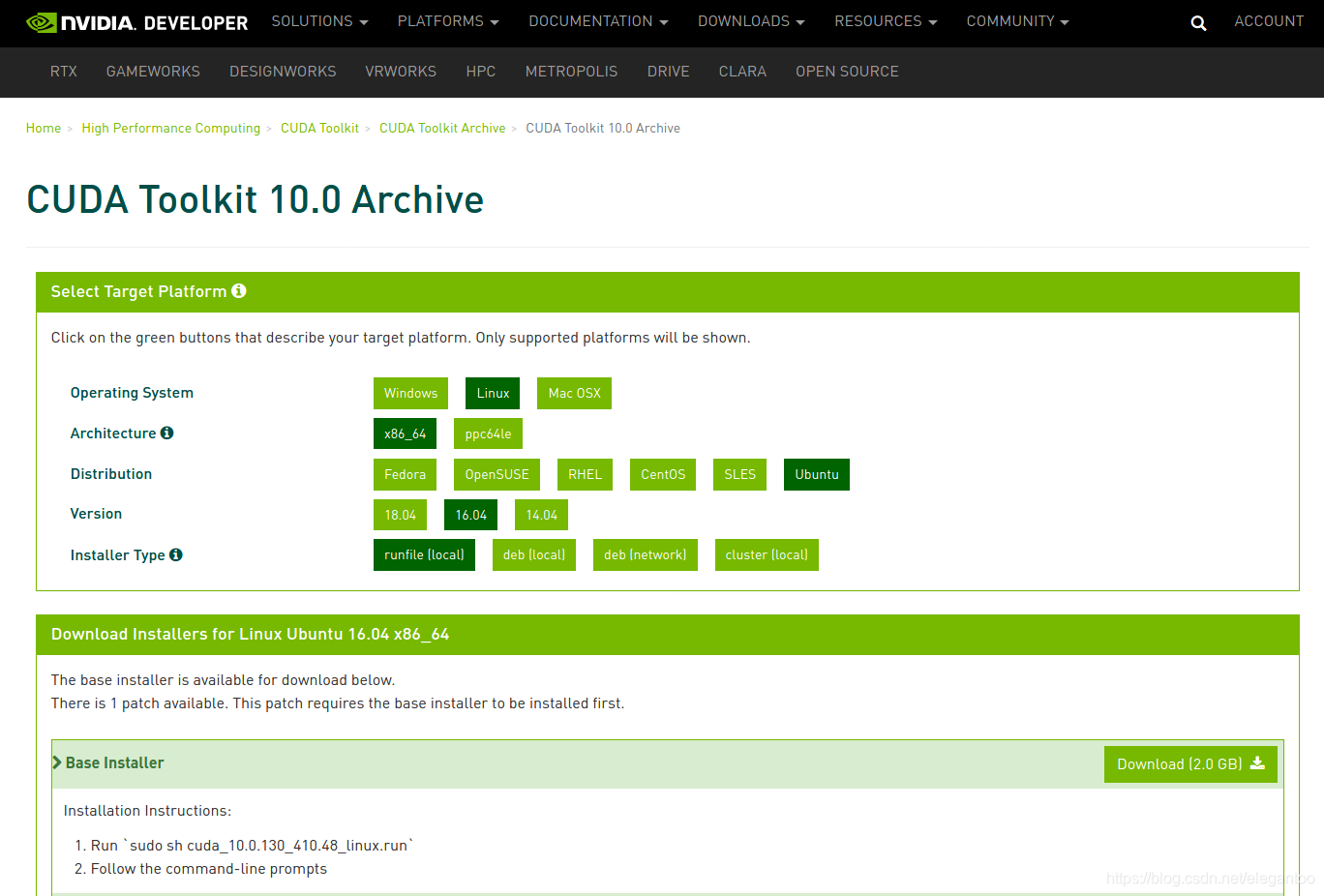Viewport: 1324px width, 896px height.
Task: Click the Architecture info icon
Action: 166,433
